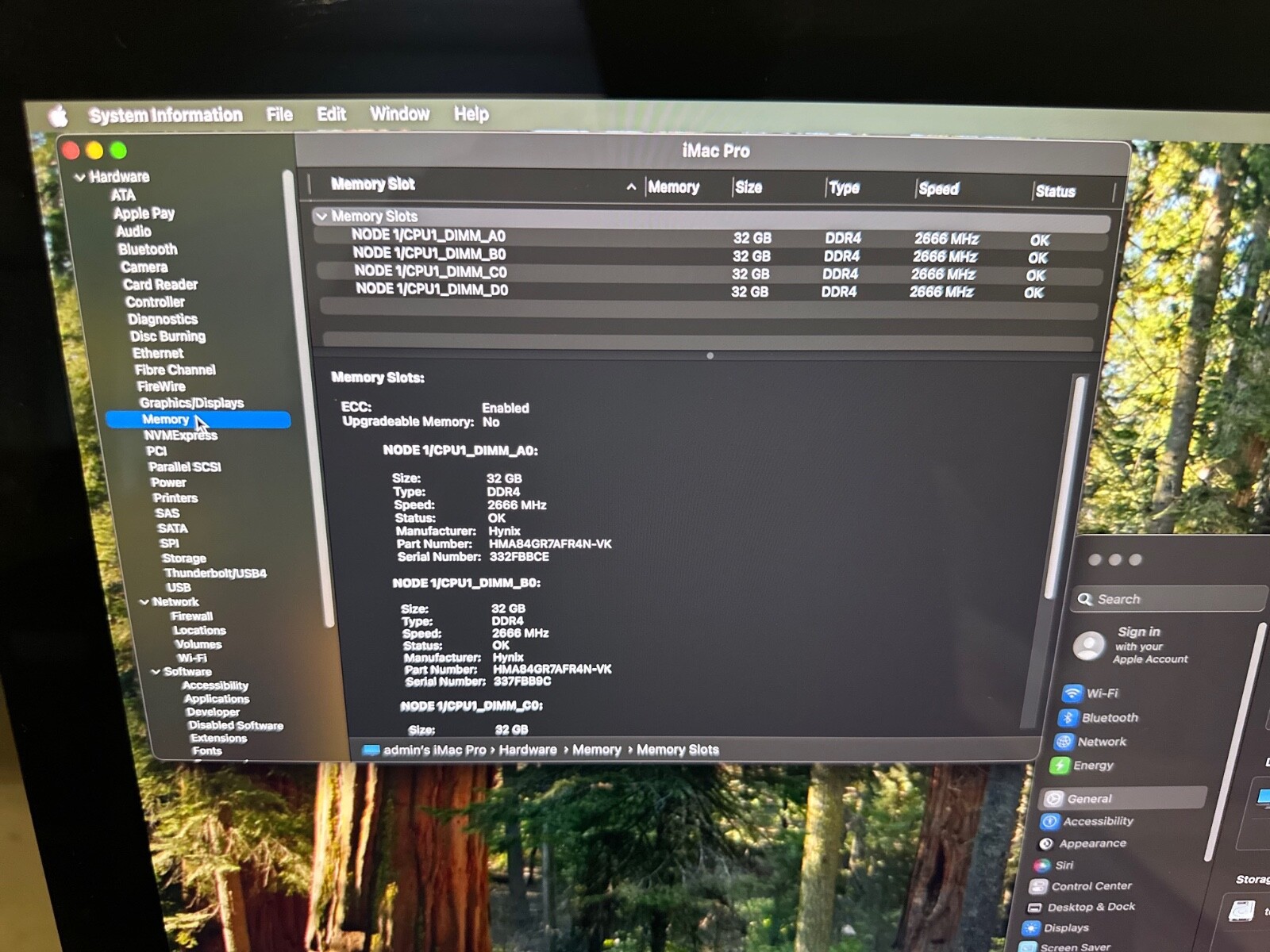The width and height of the screenshot is (1270, 952).
Task: Select Card Reader in the sidebar
Action: (160, 284)
